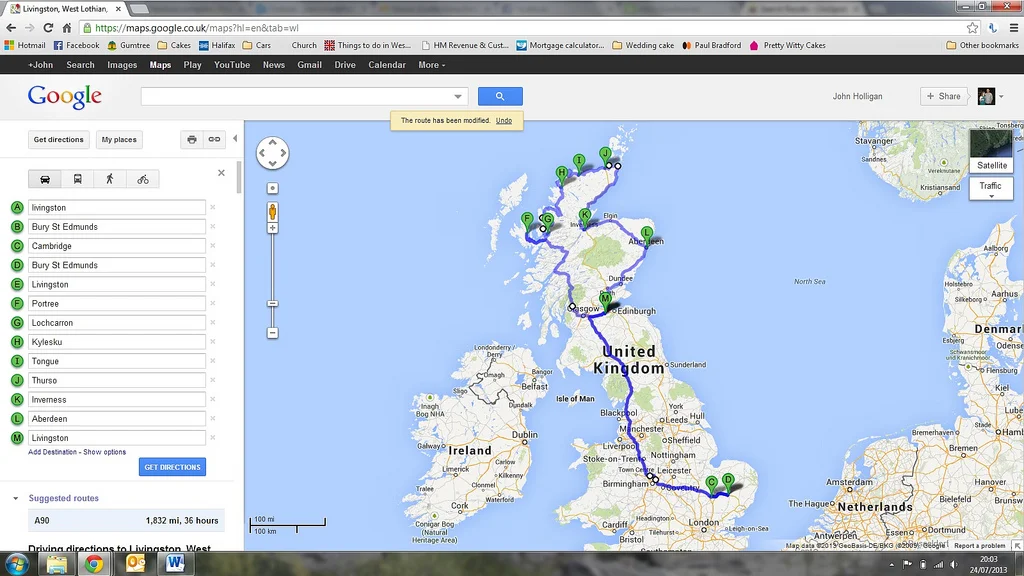This screenshot has width=1024, height=576.
Task: Click the blue search magnifier button
Action: [500, 96]
